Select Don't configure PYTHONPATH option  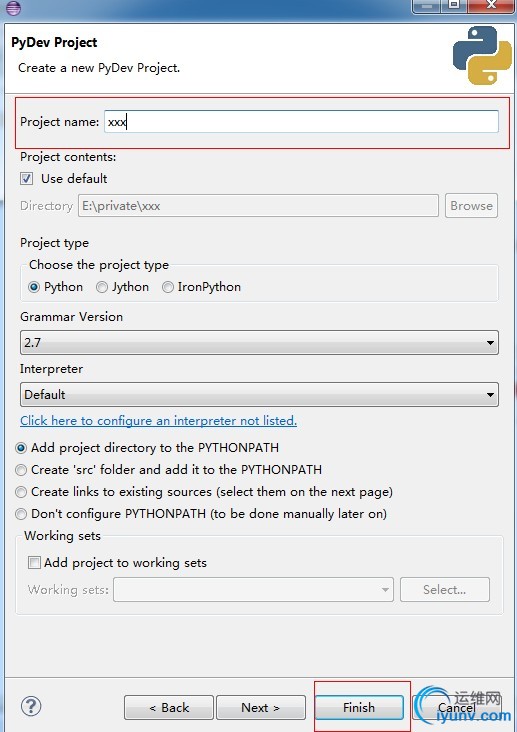coord(21,514)
